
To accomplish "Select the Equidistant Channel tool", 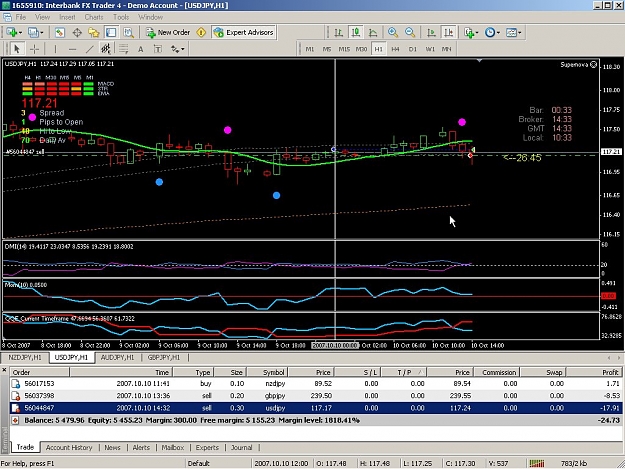I will point(106,49).
